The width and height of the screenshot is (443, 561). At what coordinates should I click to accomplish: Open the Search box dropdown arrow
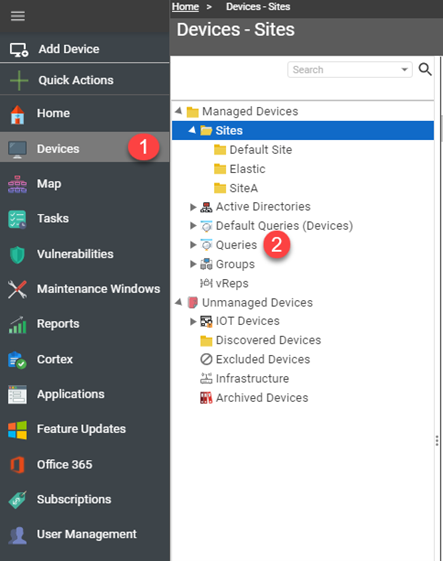click(x=404, y=69)
